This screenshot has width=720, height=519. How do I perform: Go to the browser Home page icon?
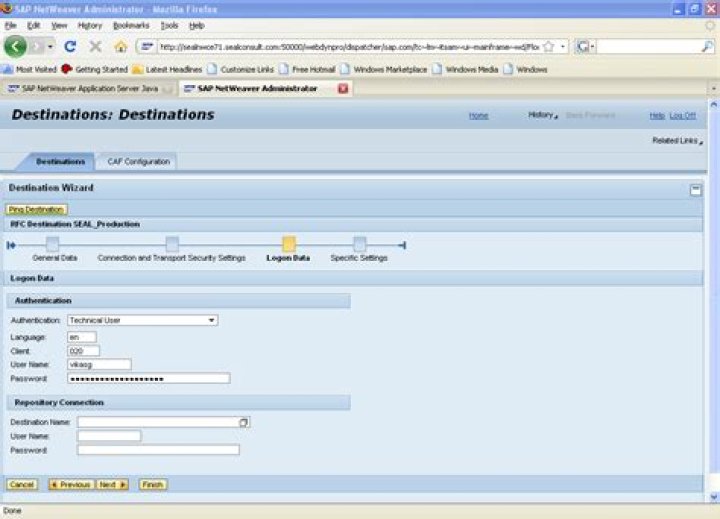coord(121,46)
